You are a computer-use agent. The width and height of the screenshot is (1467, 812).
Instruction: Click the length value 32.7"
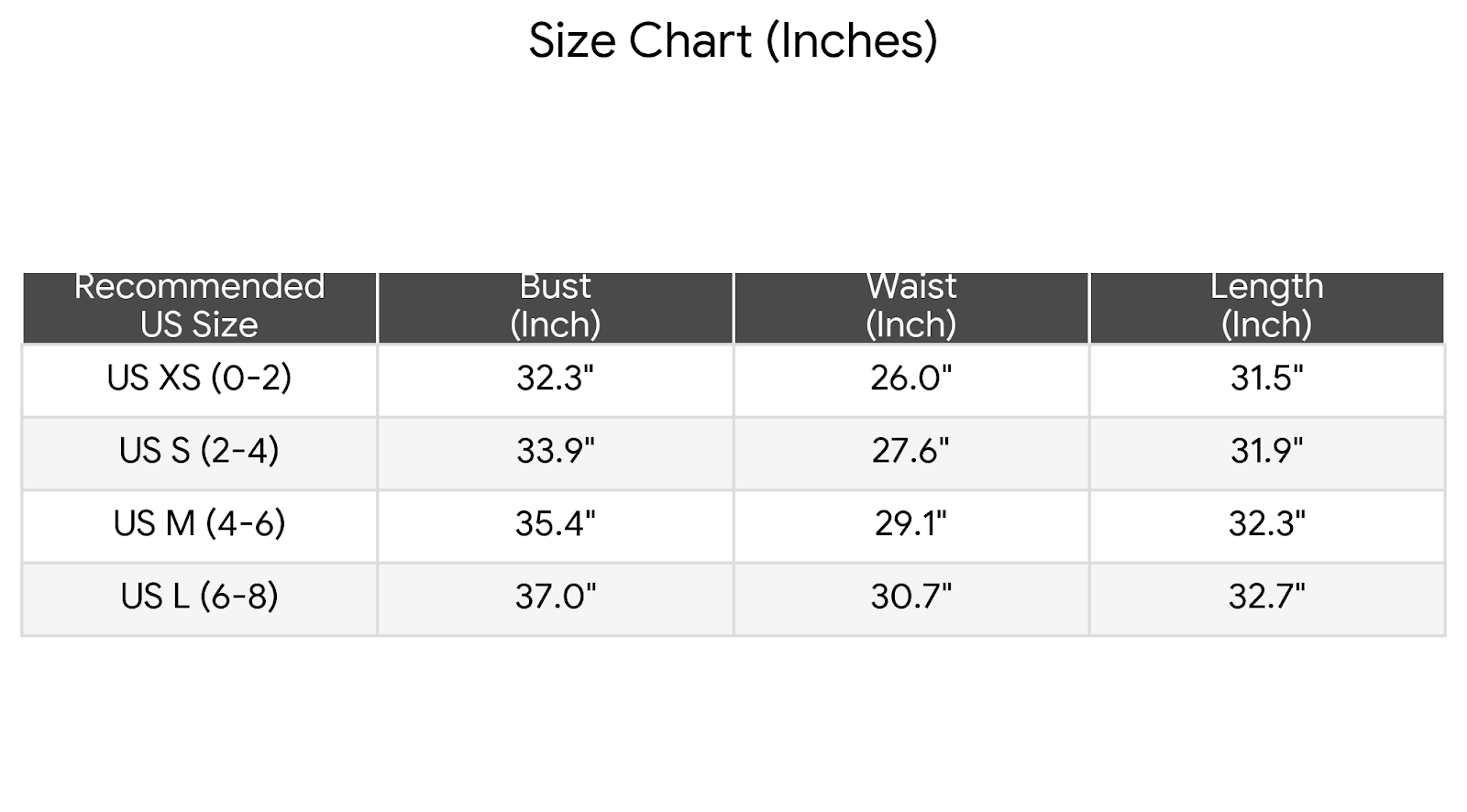(1266, 597)
